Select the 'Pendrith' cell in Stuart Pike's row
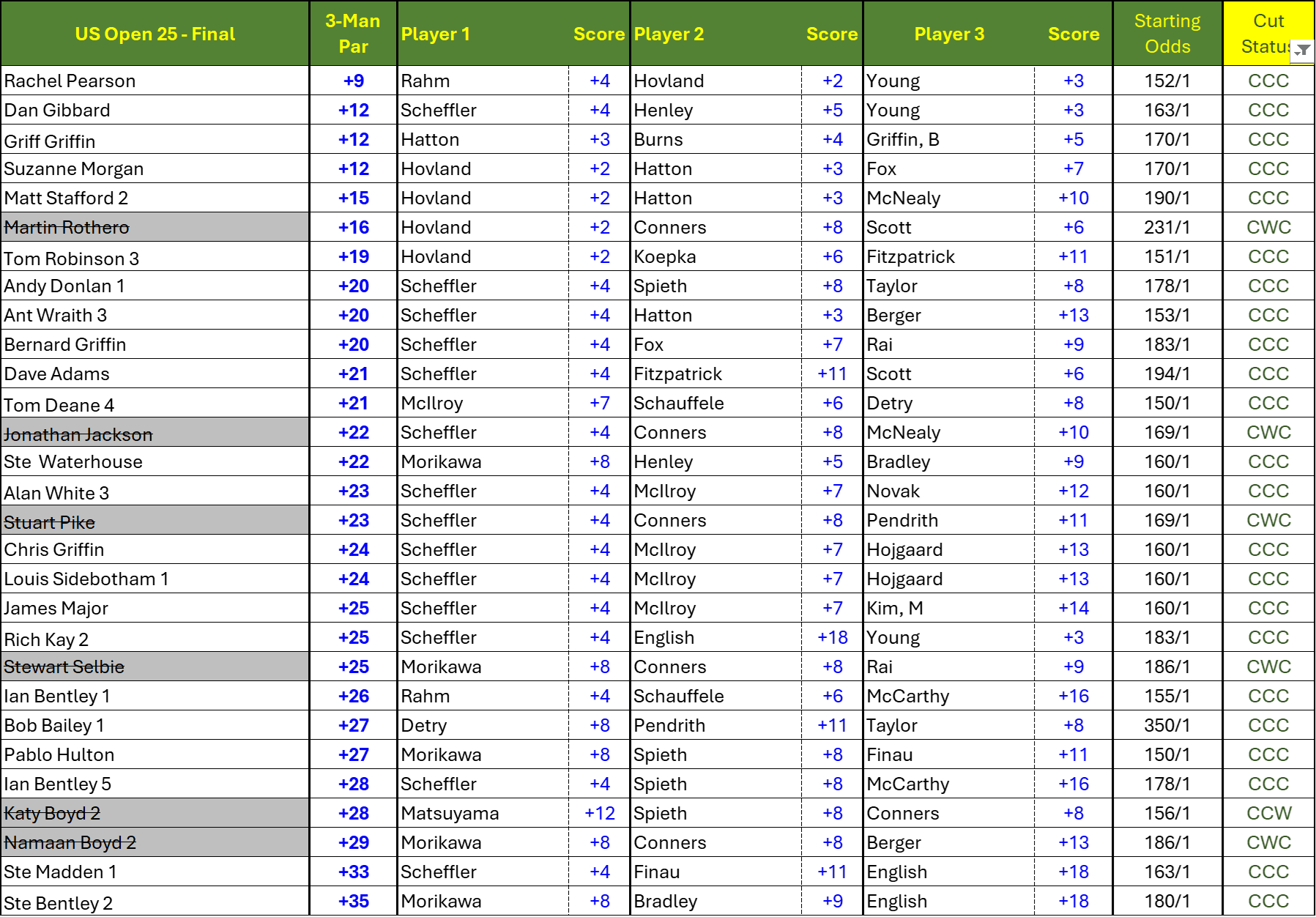Viewport: 1316px width, 917px height. pos(949,520)
